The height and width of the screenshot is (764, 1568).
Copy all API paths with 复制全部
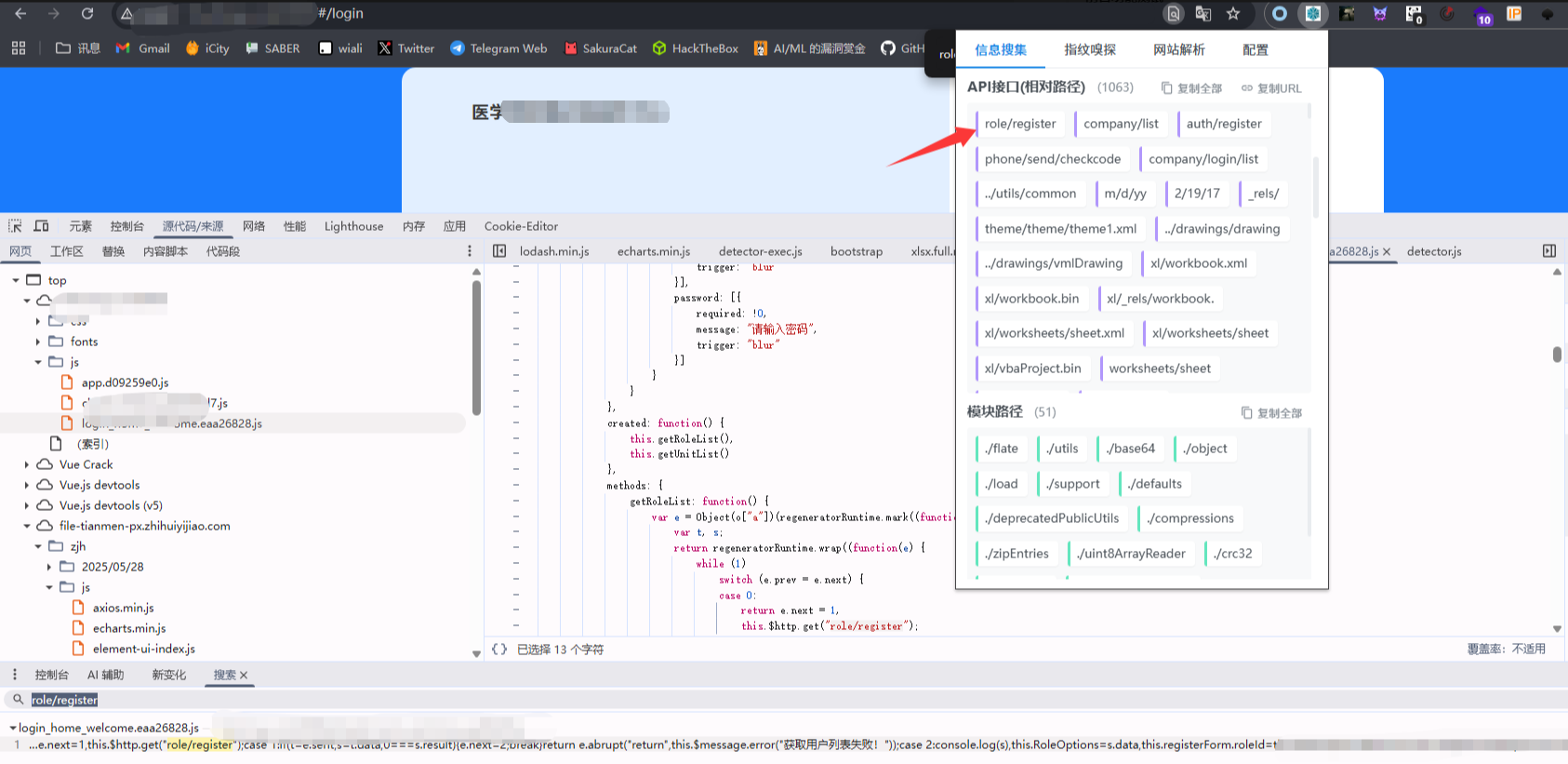pos(1191,88)
